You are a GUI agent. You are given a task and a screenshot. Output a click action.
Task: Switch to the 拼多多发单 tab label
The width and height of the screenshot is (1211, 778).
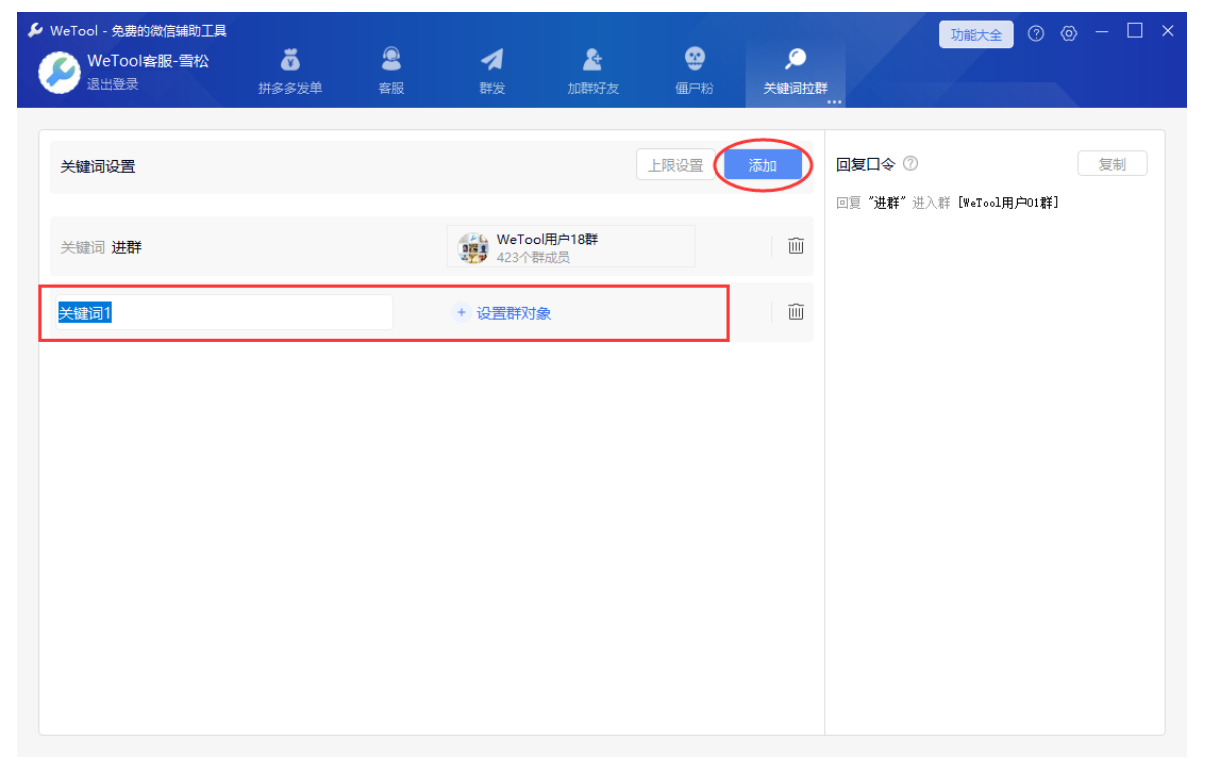click(290, 88)
